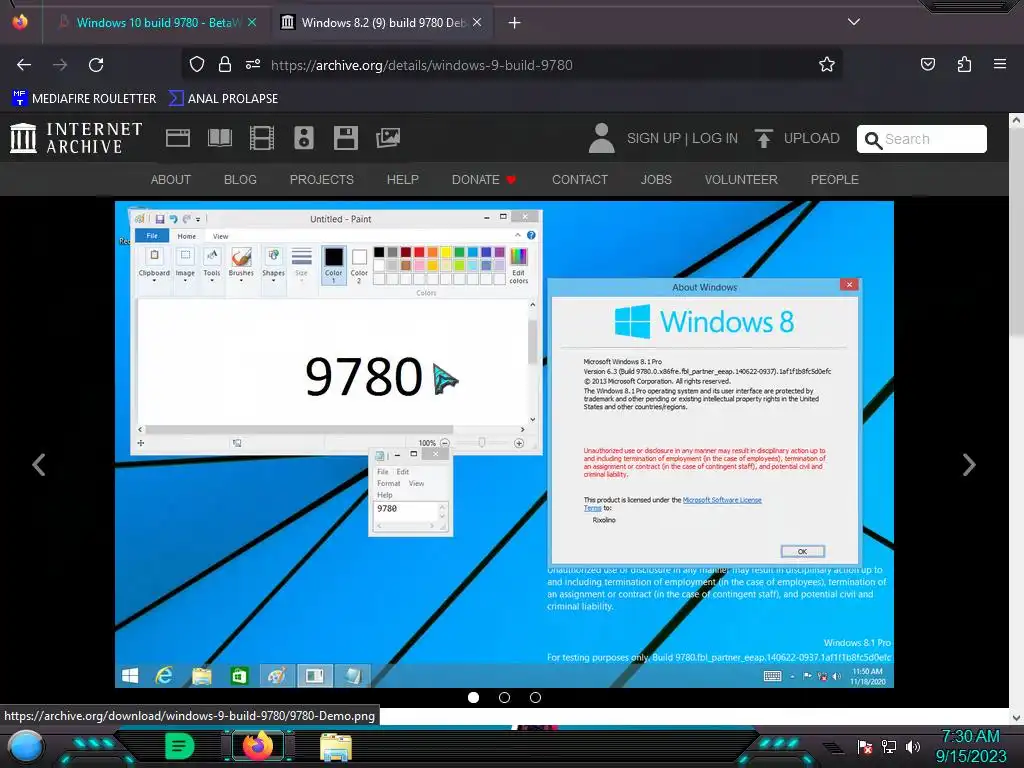Expand the list all tabs chevron

[x=854, y=22]
